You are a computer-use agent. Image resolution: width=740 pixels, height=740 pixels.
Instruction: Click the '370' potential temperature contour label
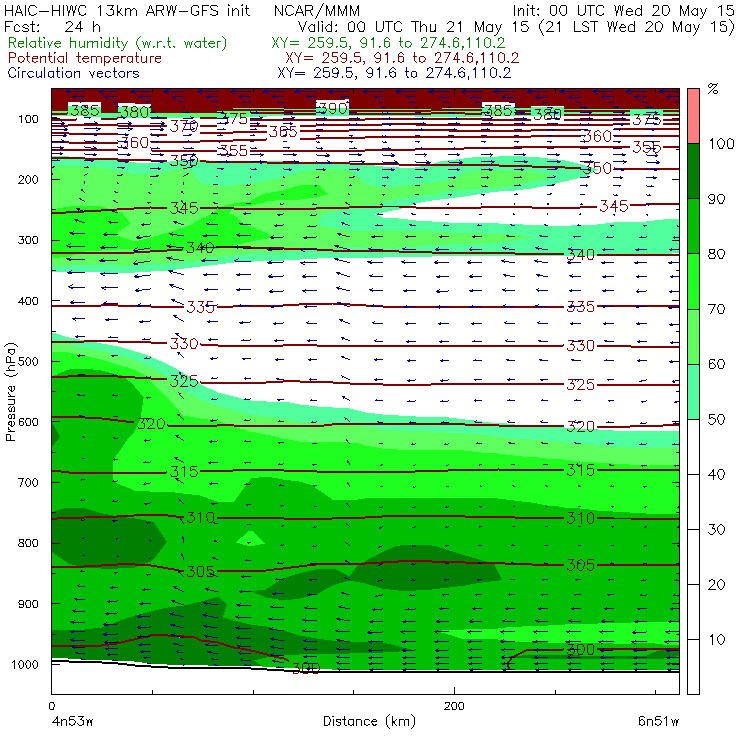pyautogui.click(x=184, y=126)
